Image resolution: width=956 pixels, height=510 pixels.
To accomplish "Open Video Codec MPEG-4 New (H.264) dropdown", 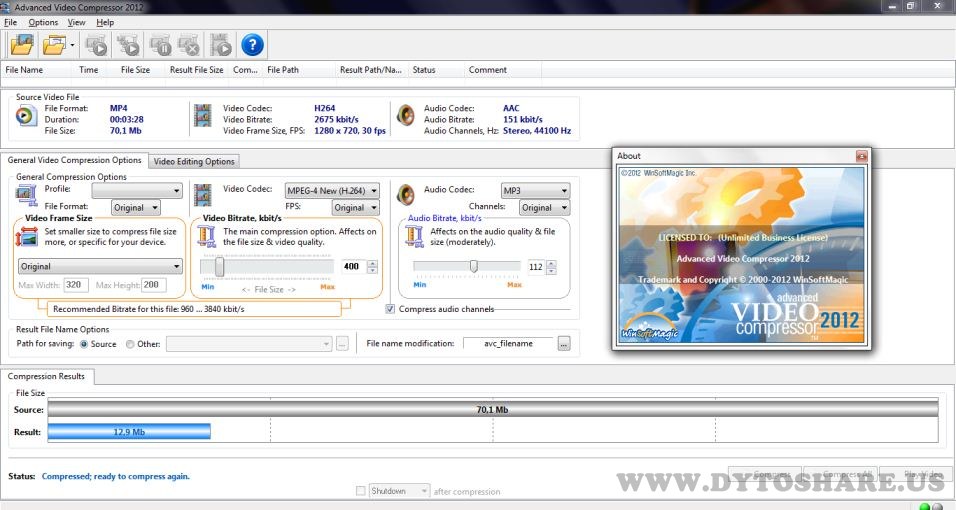I will (x=332, y=190).
